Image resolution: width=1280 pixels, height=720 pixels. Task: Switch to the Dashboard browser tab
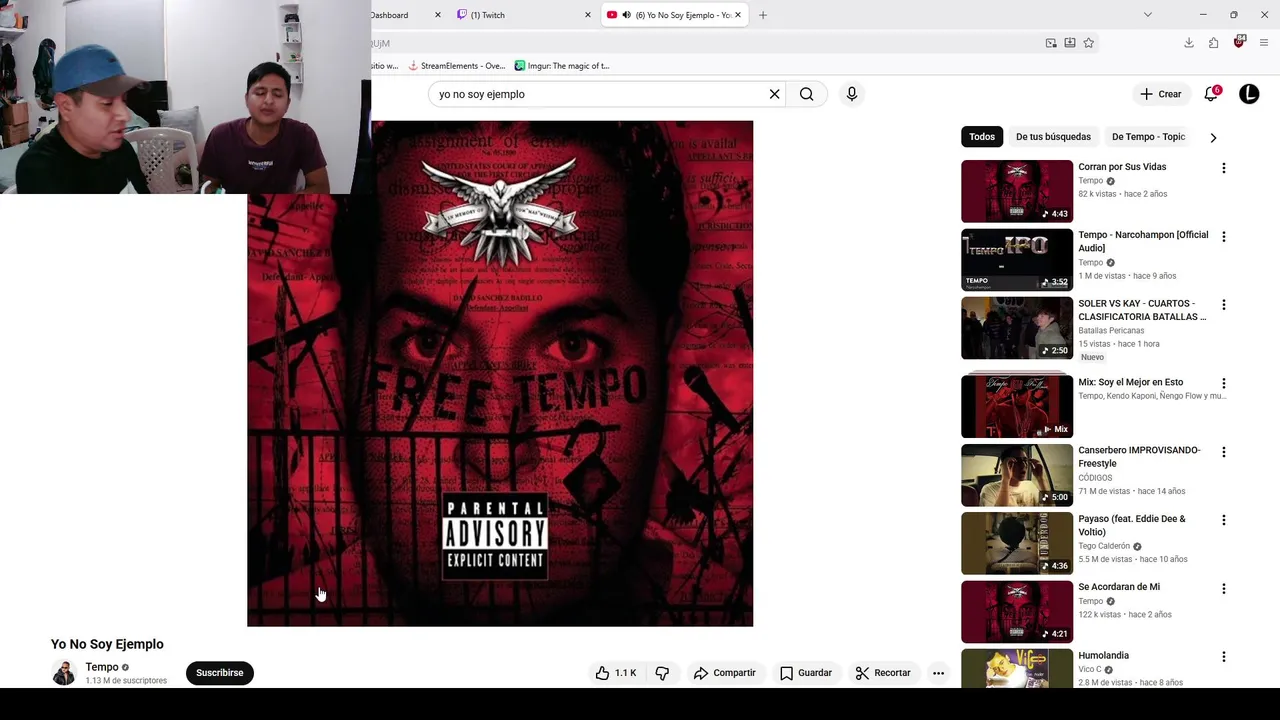(390, 15)
